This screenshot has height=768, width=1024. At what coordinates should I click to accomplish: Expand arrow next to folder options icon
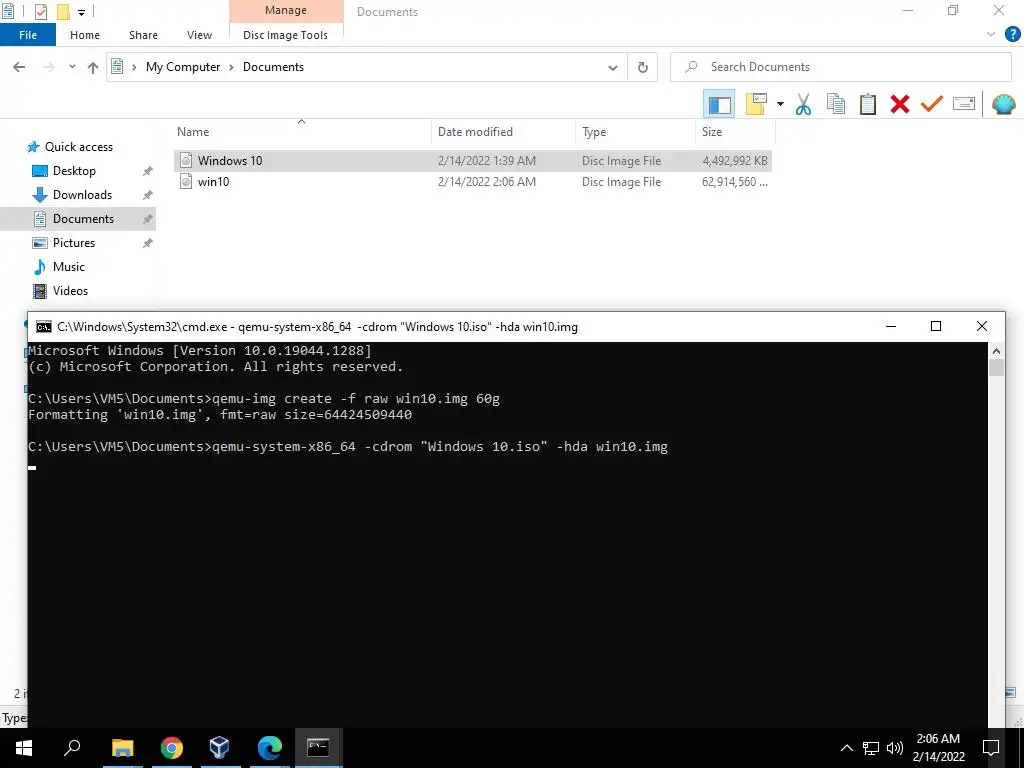(x=780, y=104)
